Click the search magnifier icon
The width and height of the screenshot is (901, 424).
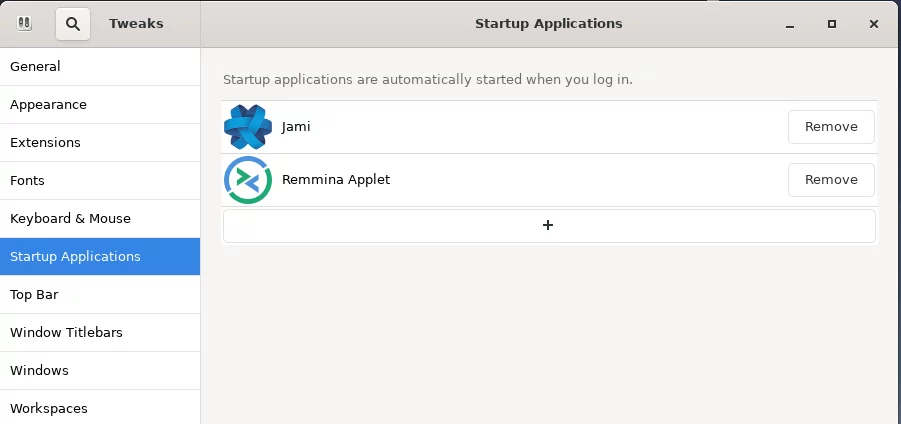pyautogui.click(x=72, y=24)
